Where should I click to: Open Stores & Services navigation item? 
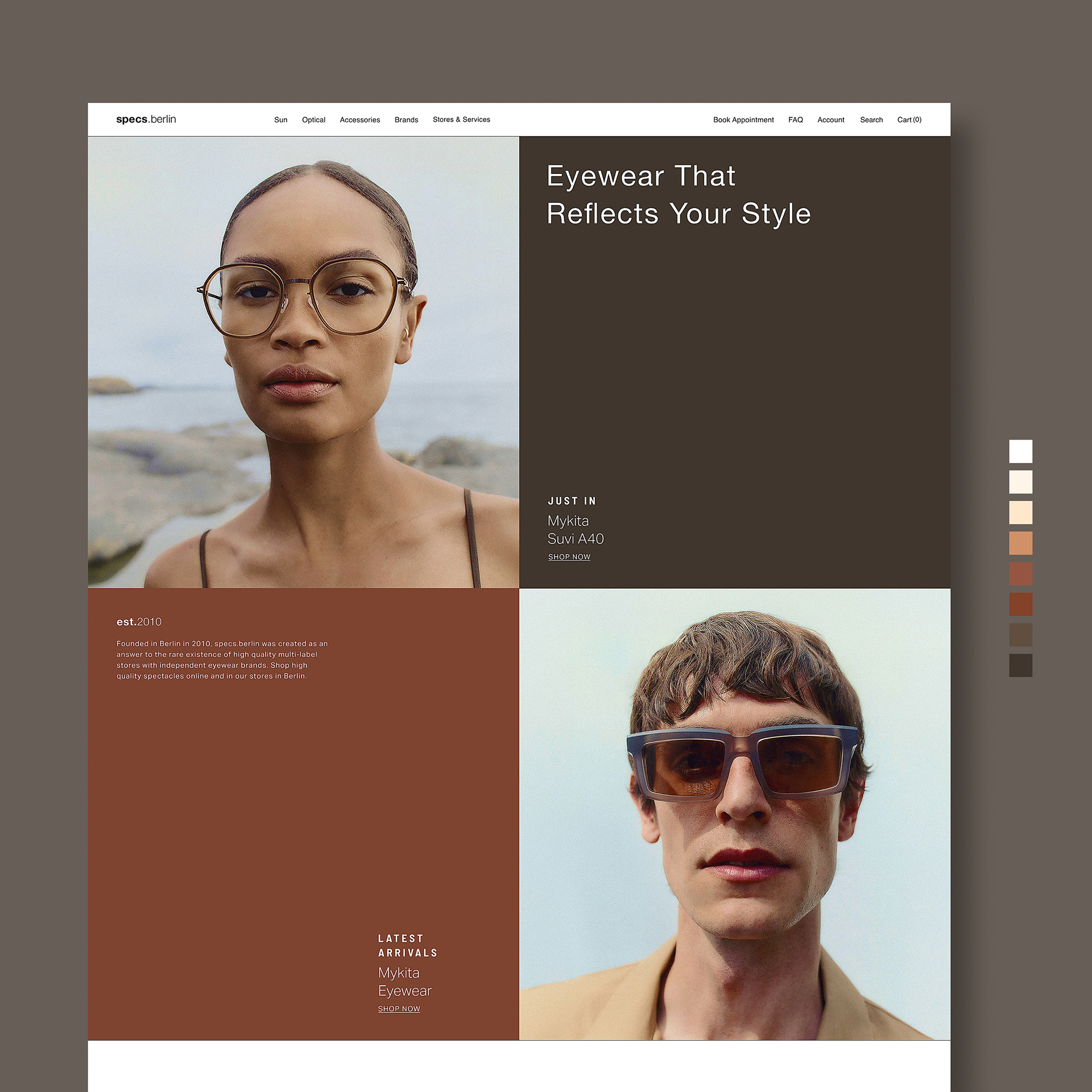click(x=461, y=119)
